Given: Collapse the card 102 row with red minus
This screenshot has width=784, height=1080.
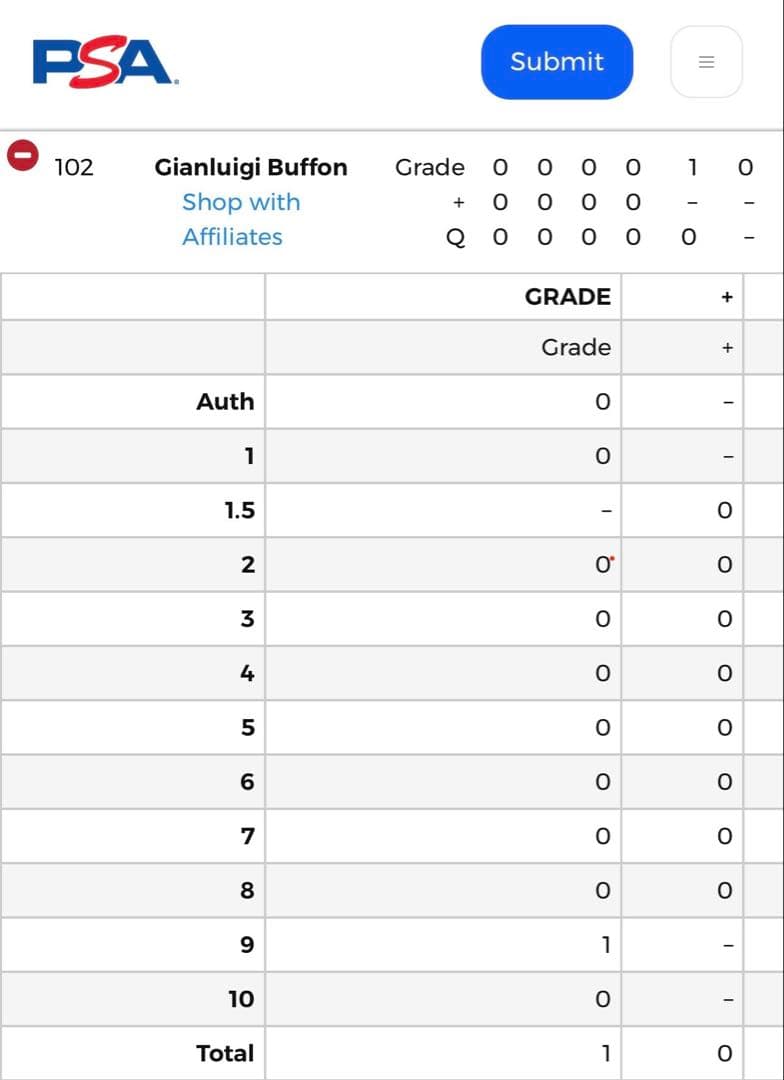Looking at the screenshot, I should 23,156.
